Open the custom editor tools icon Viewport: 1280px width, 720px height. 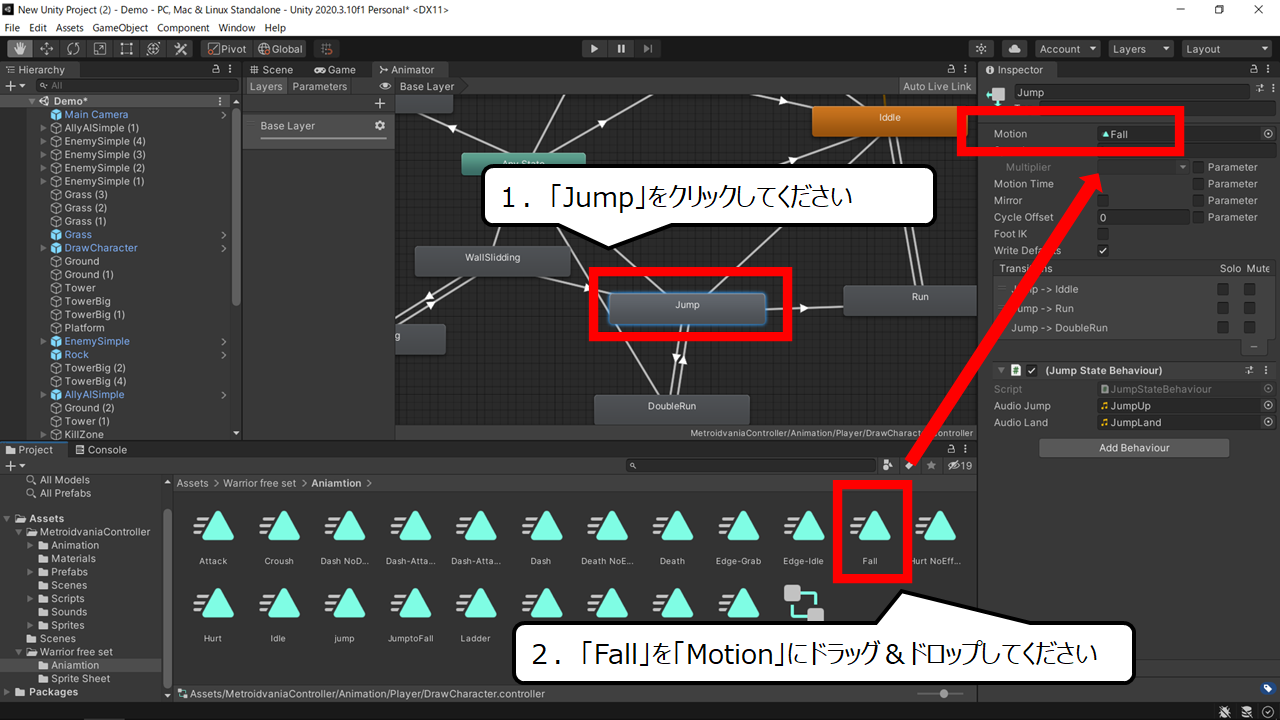[181, 49]
